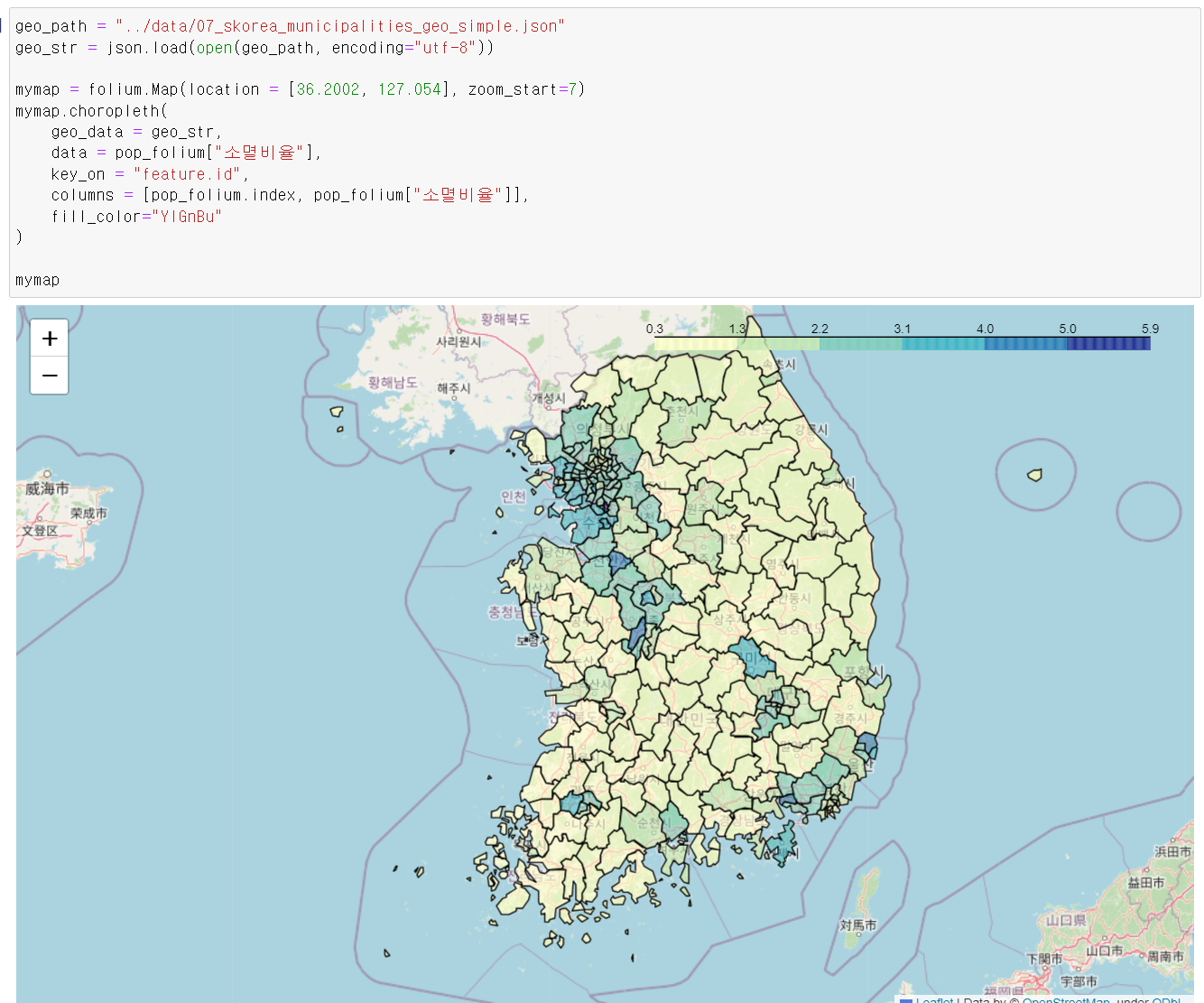Select the Ulleungdo island polygon east of the mainland
Image resolution: width=1204 pixels, height=1003 pixels.
point(1035,474)
